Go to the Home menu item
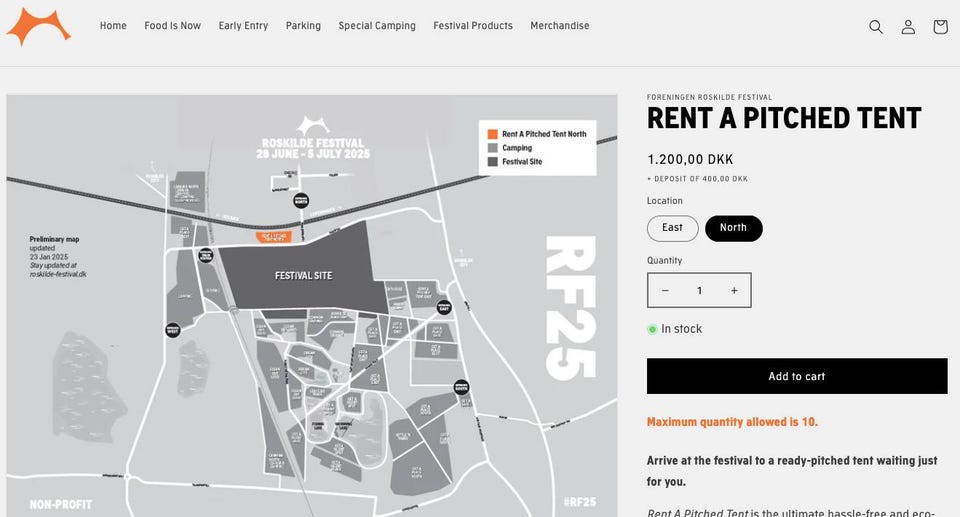960x517 pixels. [x=113, y=26]
